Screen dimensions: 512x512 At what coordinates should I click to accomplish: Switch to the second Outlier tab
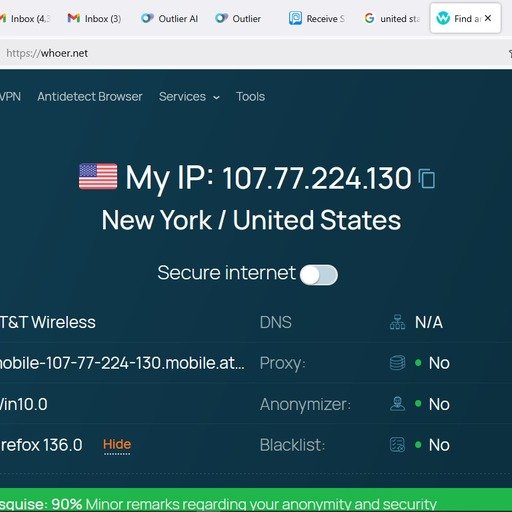tap(238, 18)
